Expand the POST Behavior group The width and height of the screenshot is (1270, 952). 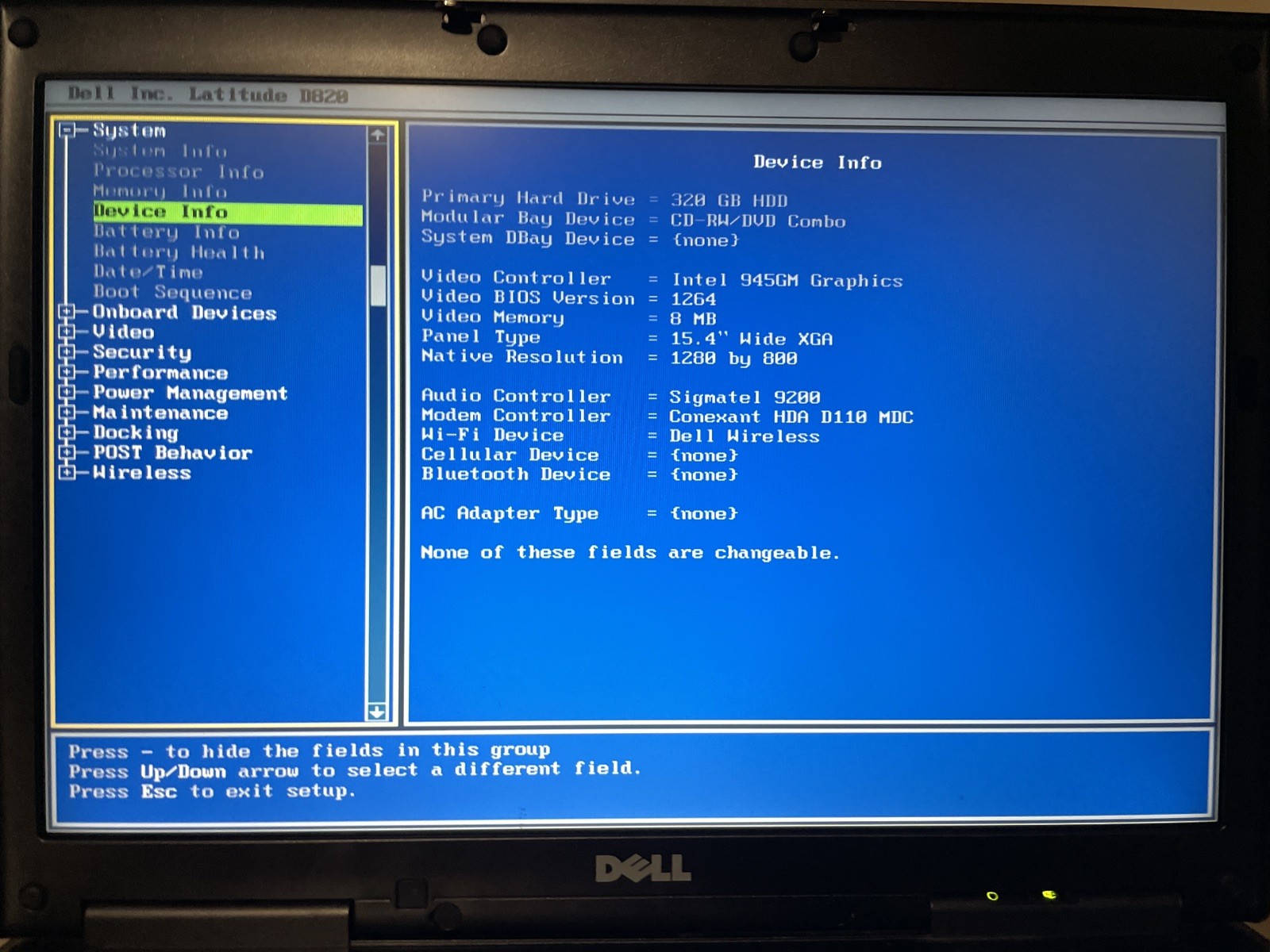click(67, 453)
